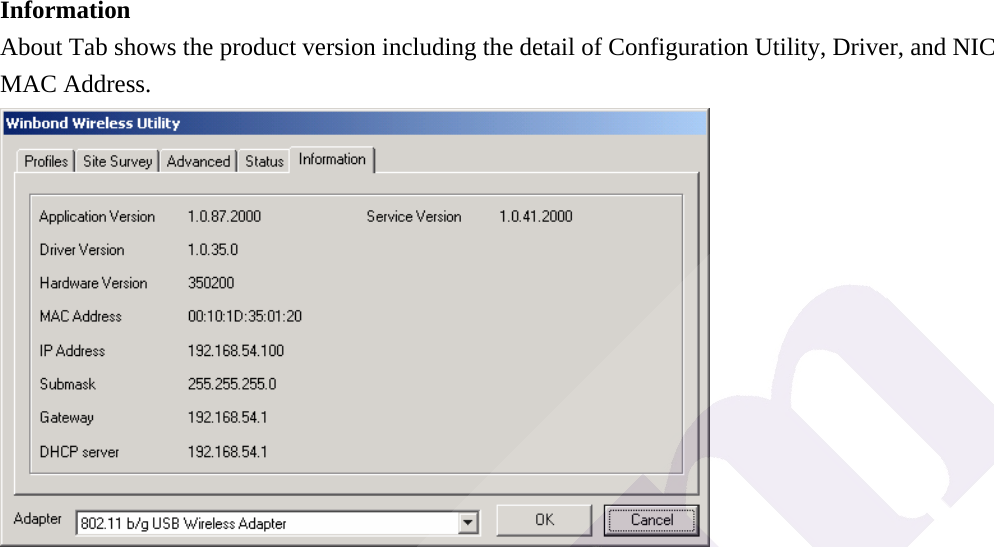Expand the Adapter dropdown arrow

click(468, 523)
